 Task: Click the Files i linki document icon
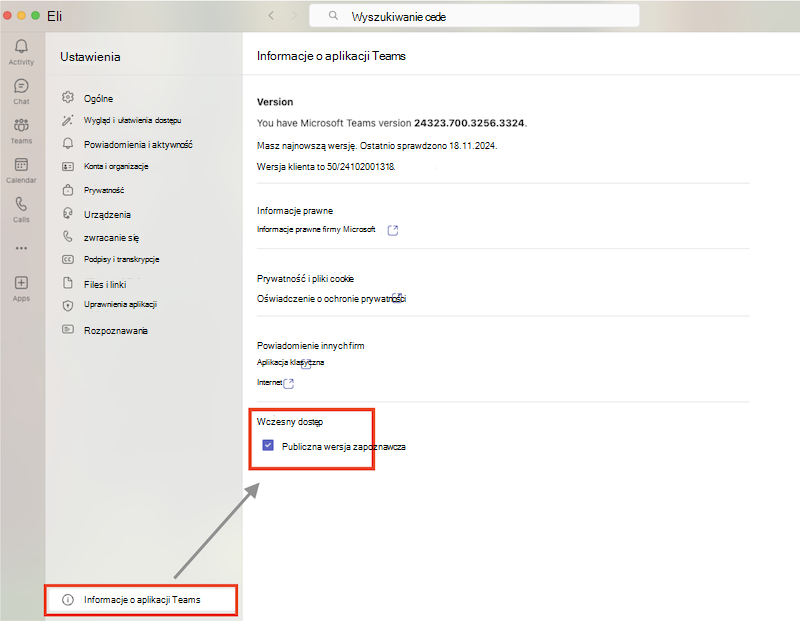[68, 283]
